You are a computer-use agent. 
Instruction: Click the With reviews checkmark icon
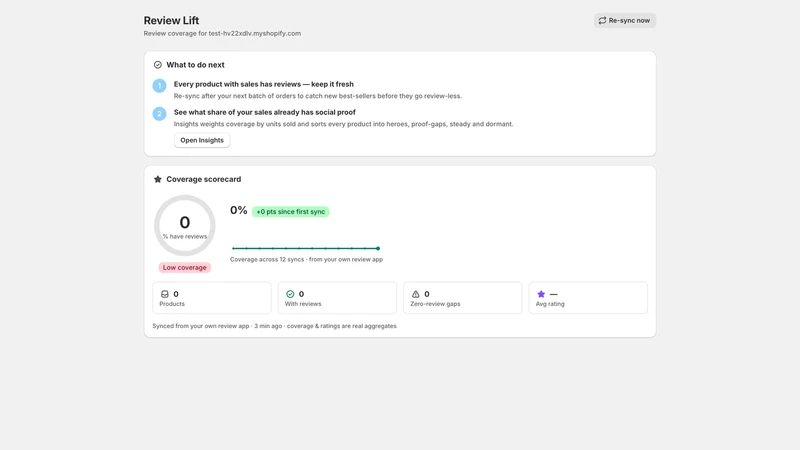click(290, 294)
